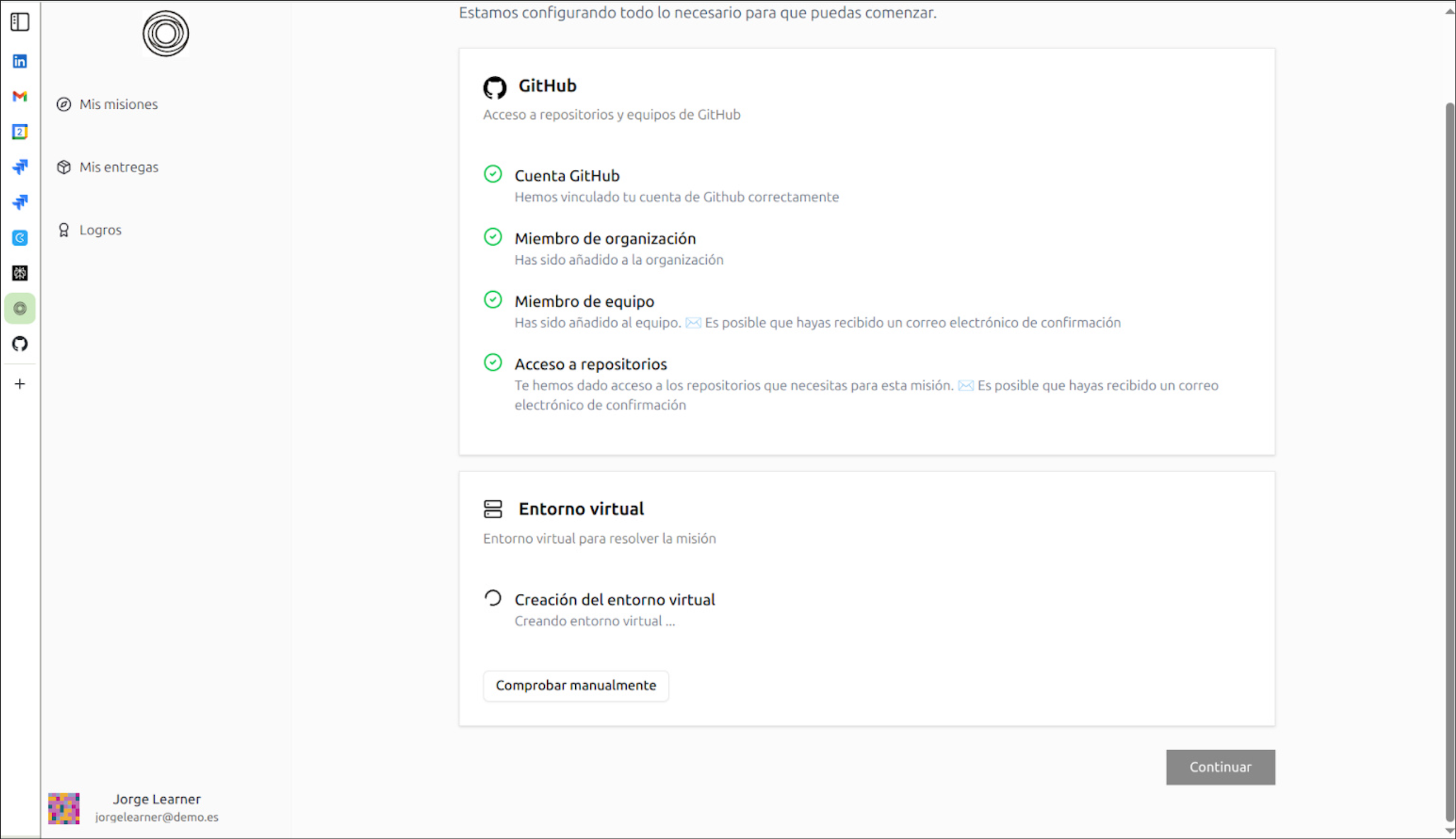This screenshot has height=839, width=1456.
Task: Click Comprobar manualmente button
Action: pyautogui.click(x=575, y=686)
